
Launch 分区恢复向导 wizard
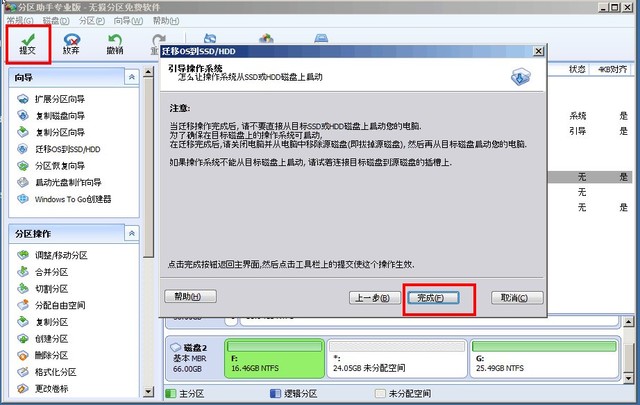coord(60,166)
